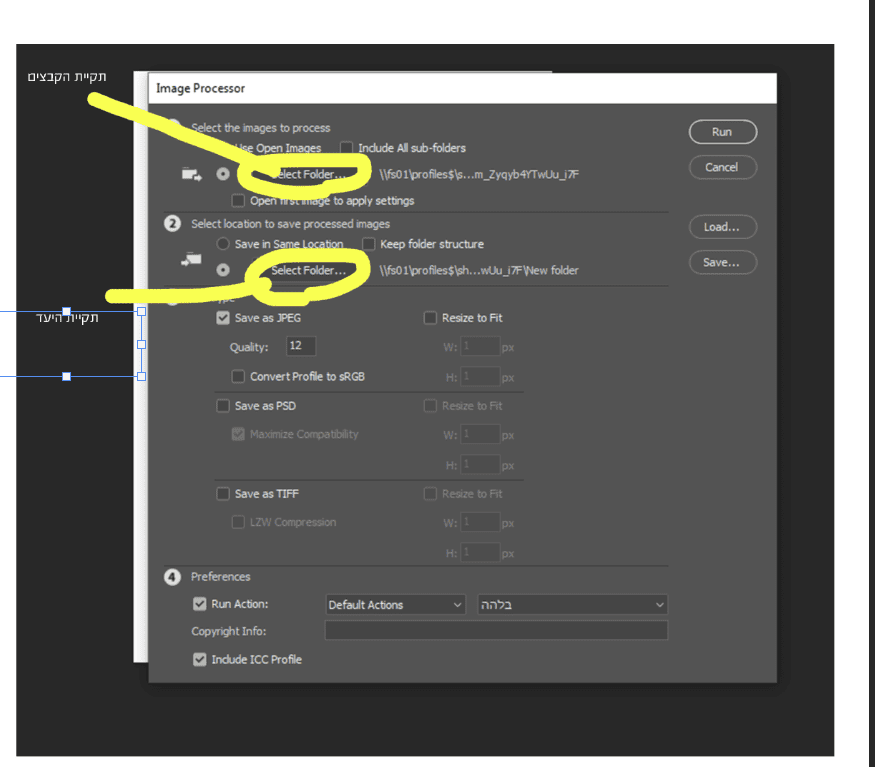The width and height of the screenshot is (875, 767).
Task: Click the source path \\fs01\profiles$ text
Action: tap(479, 175)
